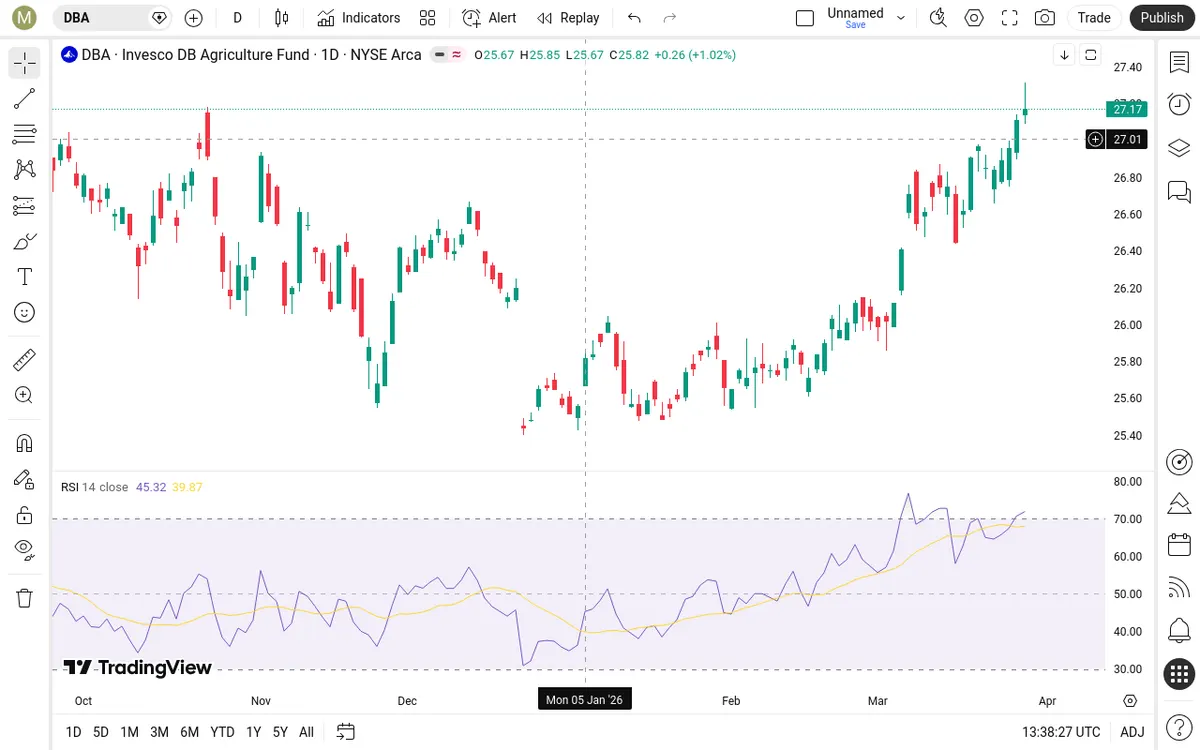Open the Trade panel
Viewport: 1200px width, 750px height.
pyautogui.click(x=1094, y=17)
